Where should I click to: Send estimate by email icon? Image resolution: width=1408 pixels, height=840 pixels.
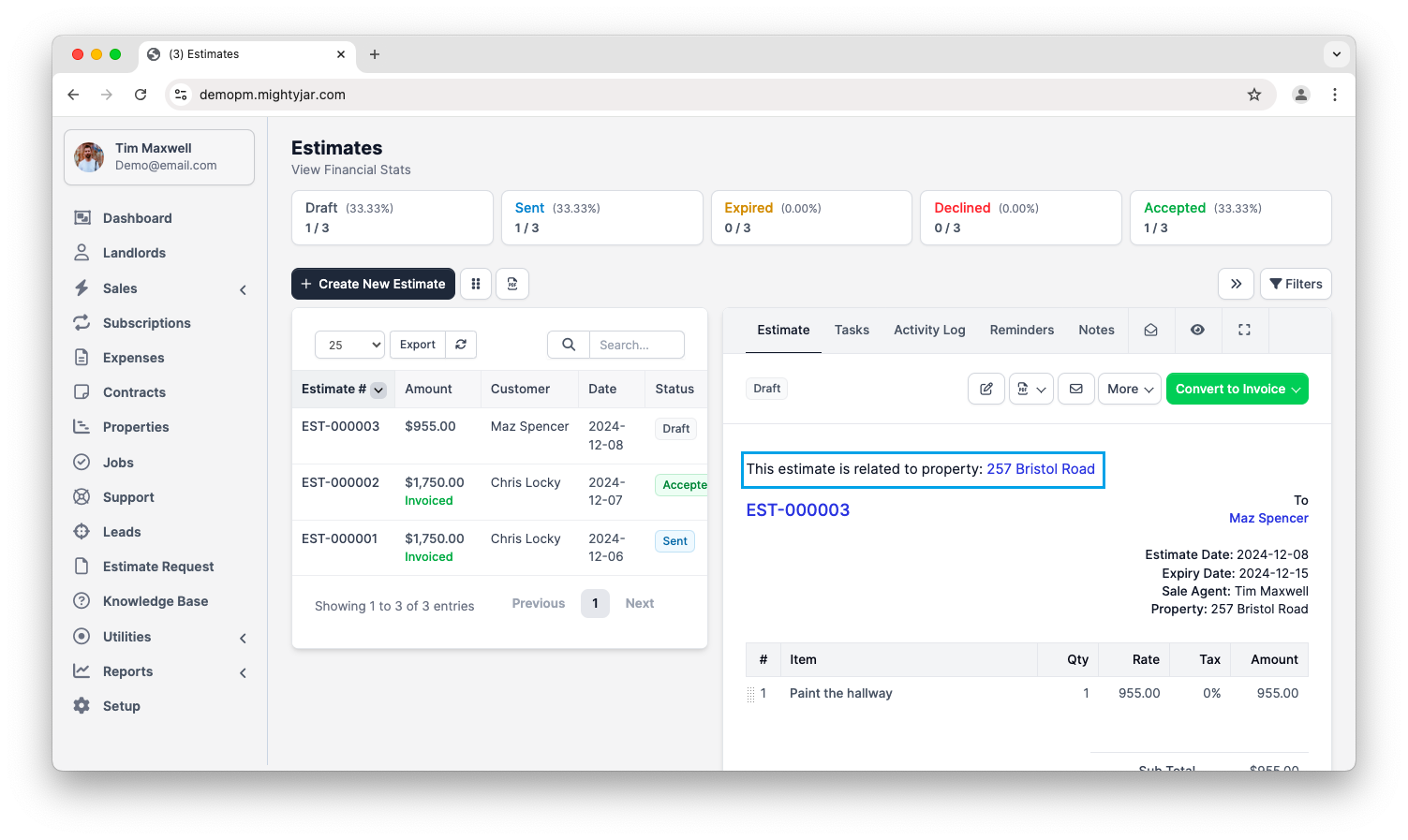click(1076, 389)
